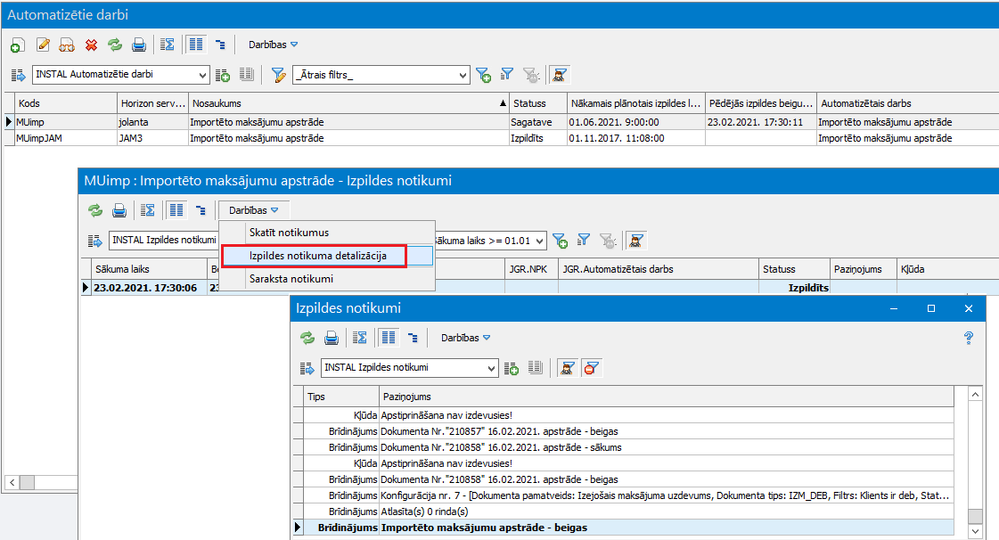Open the INSTAL Izpildes notikumi dropdown in popup
Screen dimensions: 999x540
click(491, 368)
